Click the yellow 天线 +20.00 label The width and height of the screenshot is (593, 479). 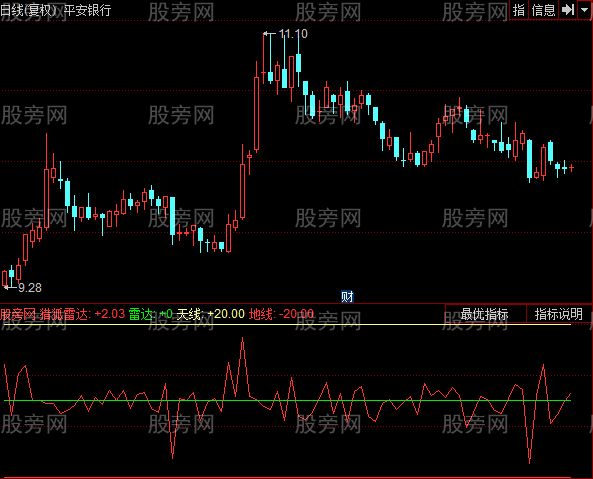[211, 314]
